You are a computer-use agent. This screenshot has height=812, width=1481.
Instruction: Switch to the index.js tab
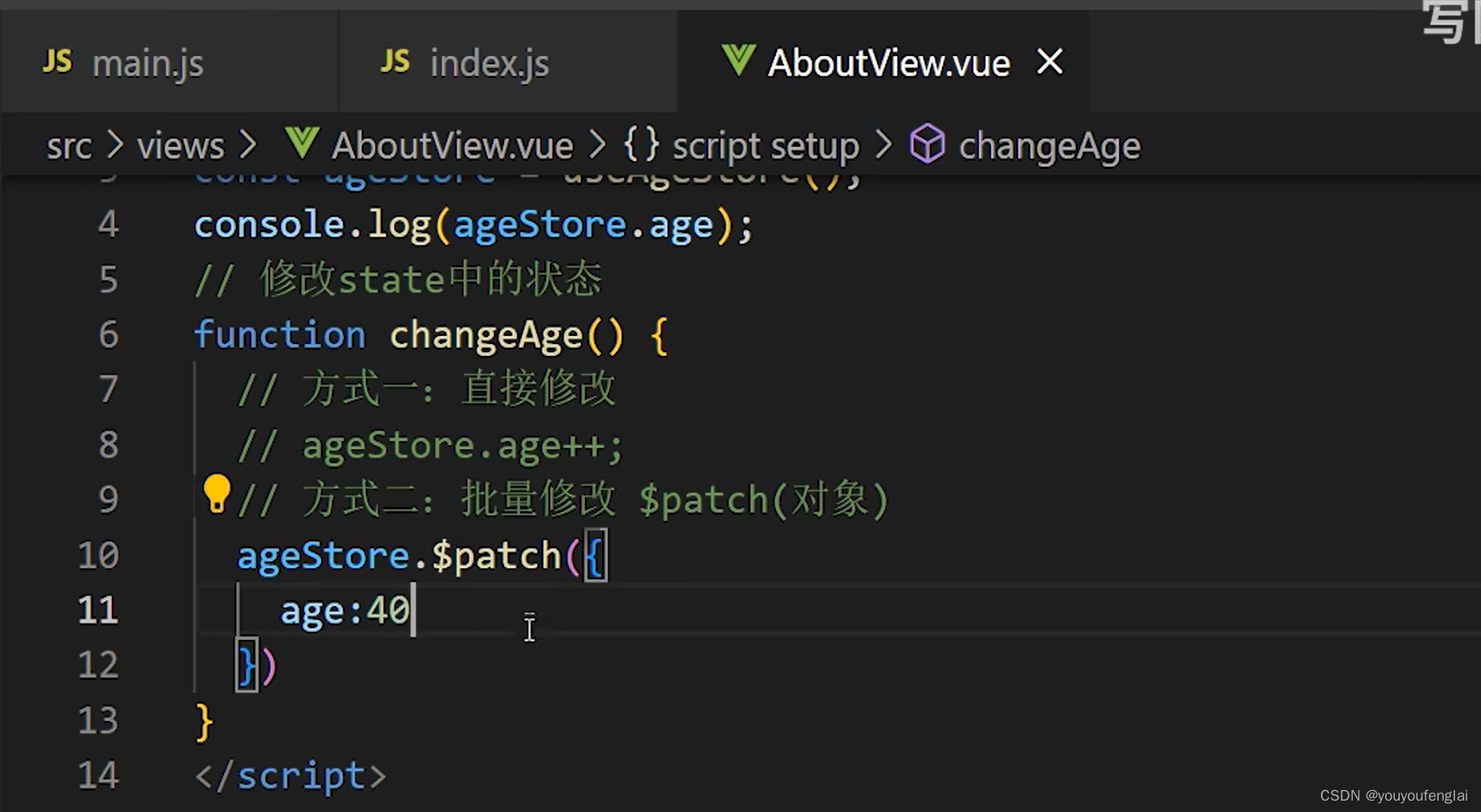click(x=507, y=62)
